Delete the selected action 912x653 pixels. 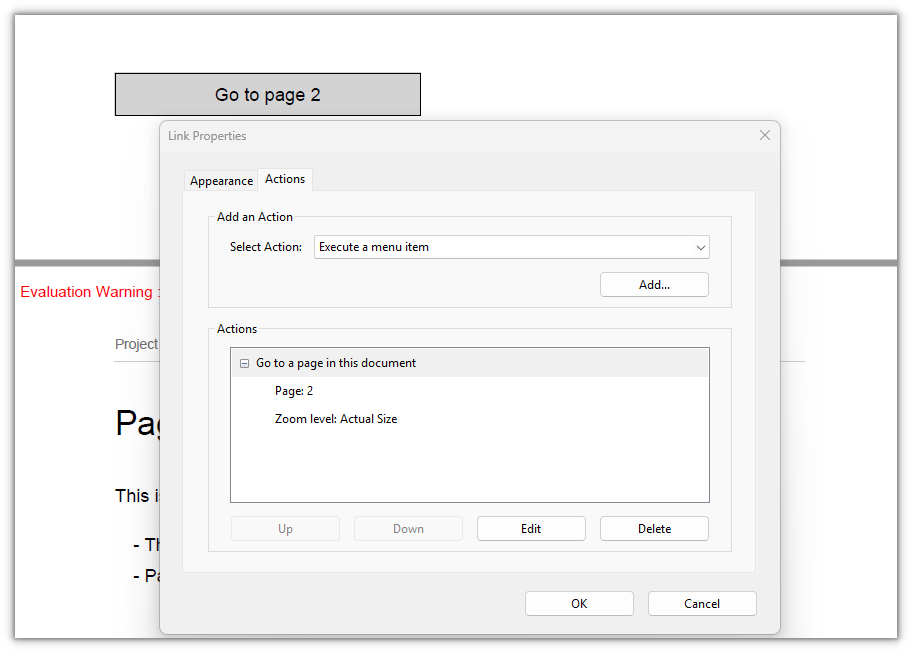pyautogui.click(x=654, y=529)
